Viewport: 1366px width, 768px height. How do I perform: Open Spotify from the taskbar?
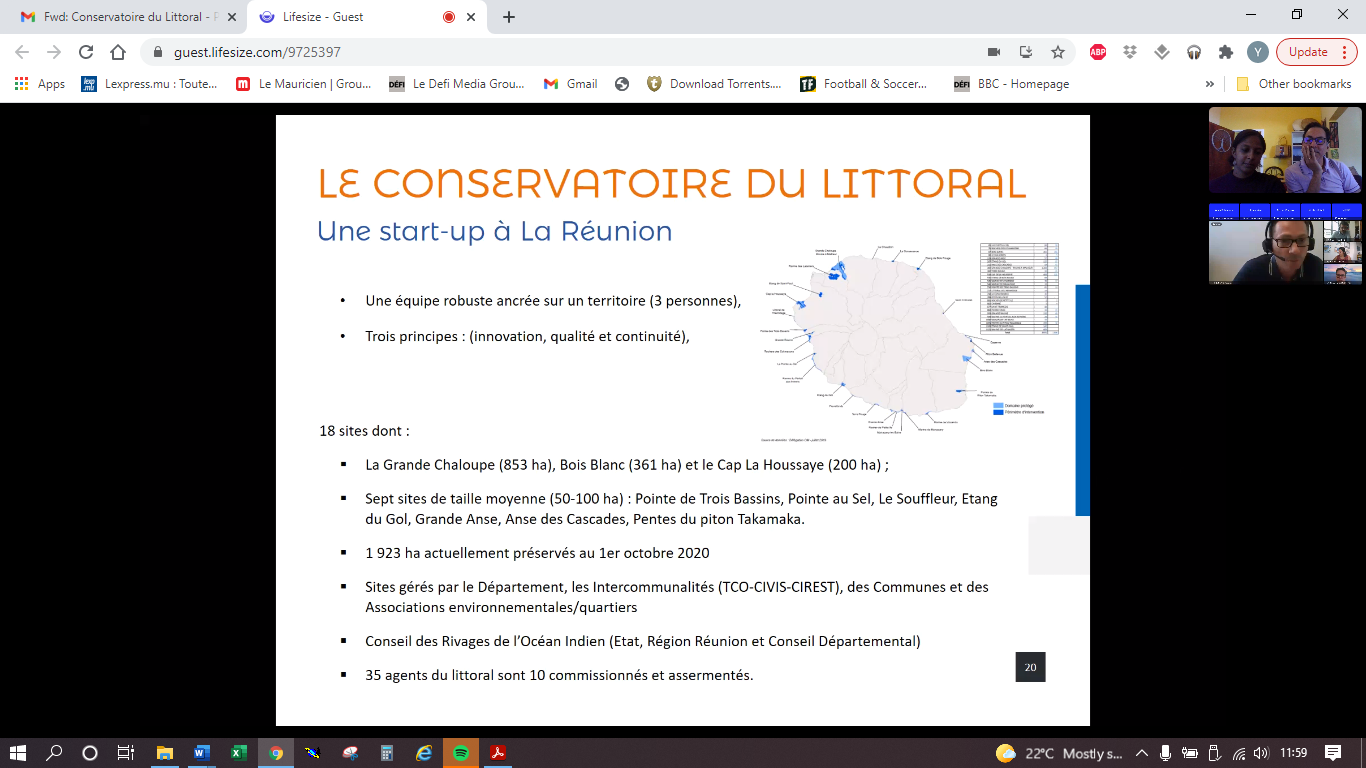460,753
